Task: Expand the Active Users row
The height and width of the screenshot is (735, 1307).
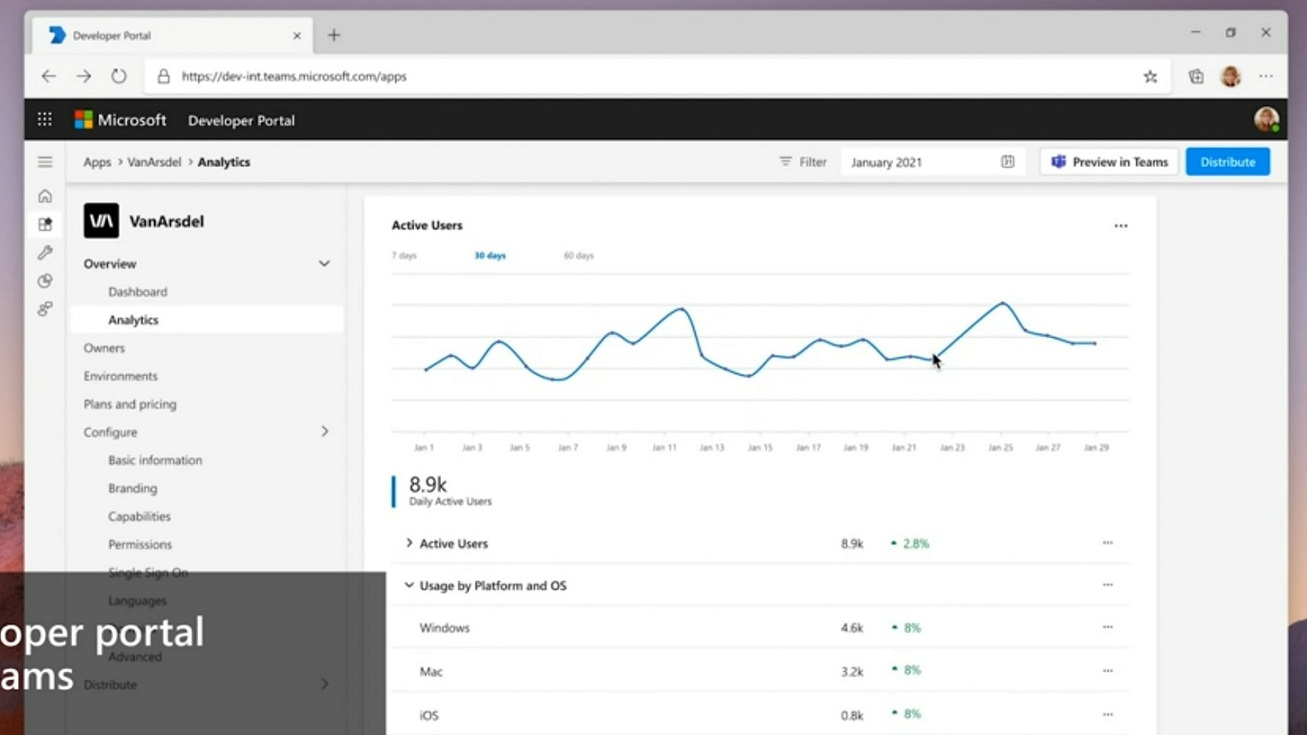Action: pos(409,543)
